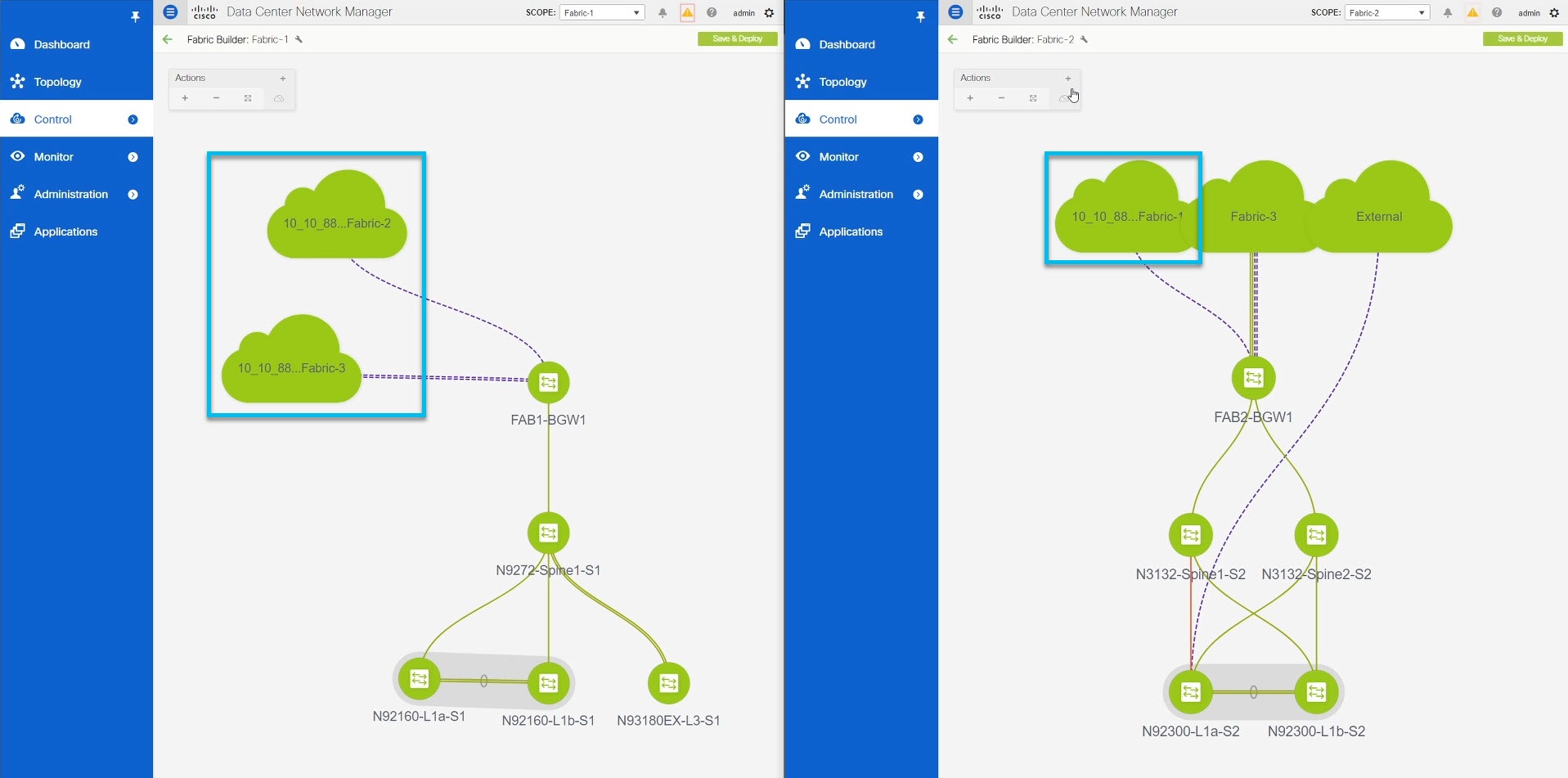Open fabric settings wrench next to Fabric-2

click(x=1084, y=39)
